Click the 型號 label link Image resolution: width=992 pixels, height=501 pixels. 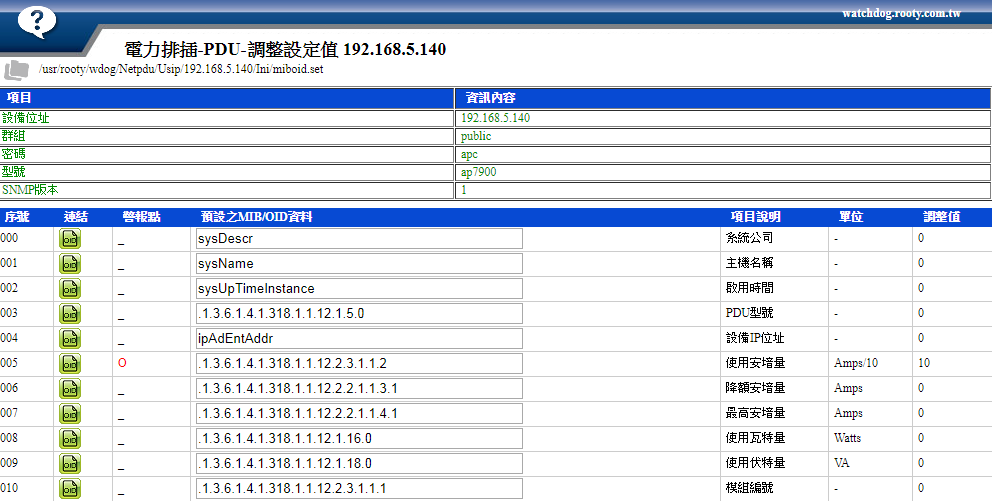pyautogui.click(x=14, y=172)
